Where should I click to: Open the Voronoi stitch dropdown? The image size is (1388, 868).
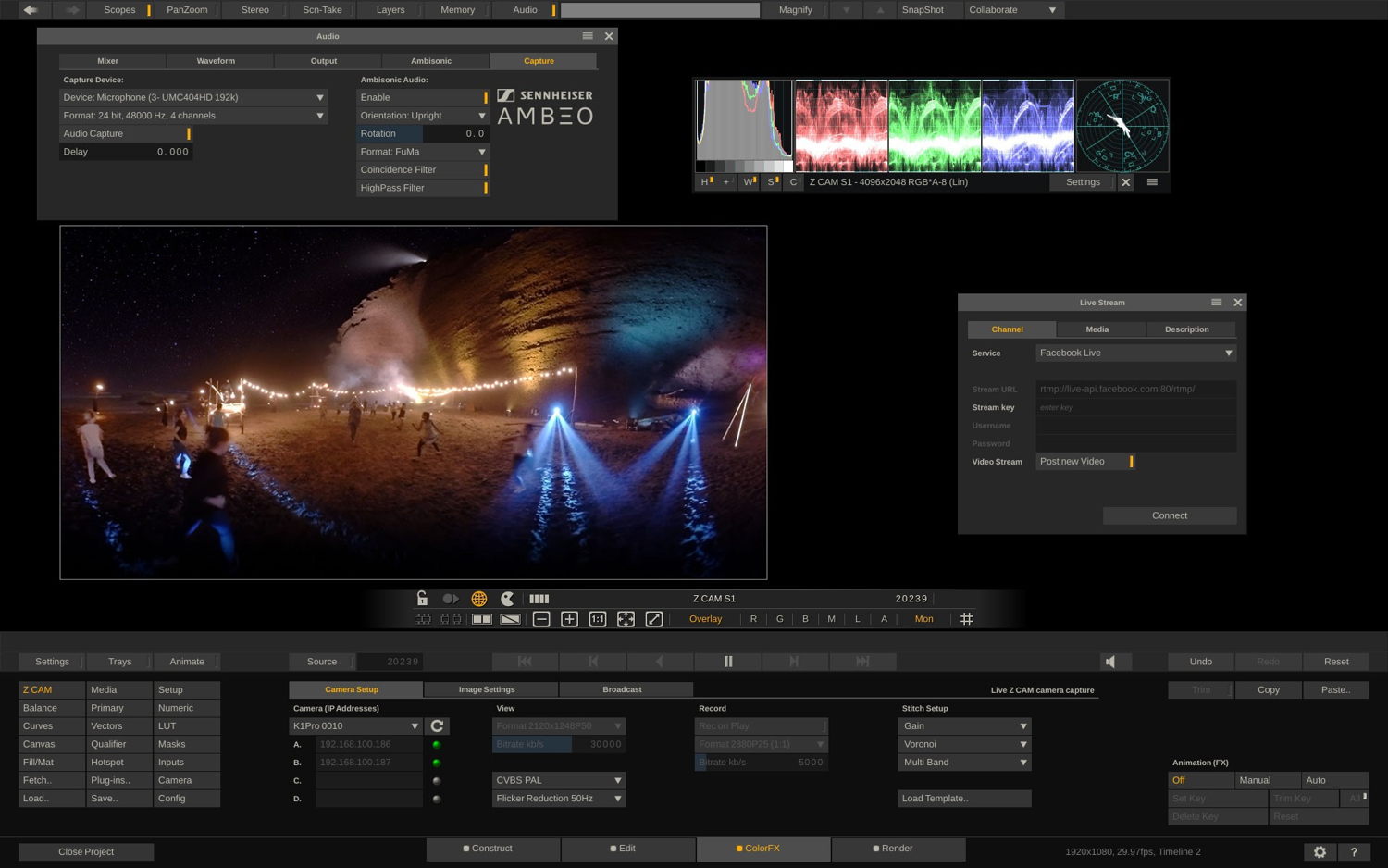click(x=965, y=744)
